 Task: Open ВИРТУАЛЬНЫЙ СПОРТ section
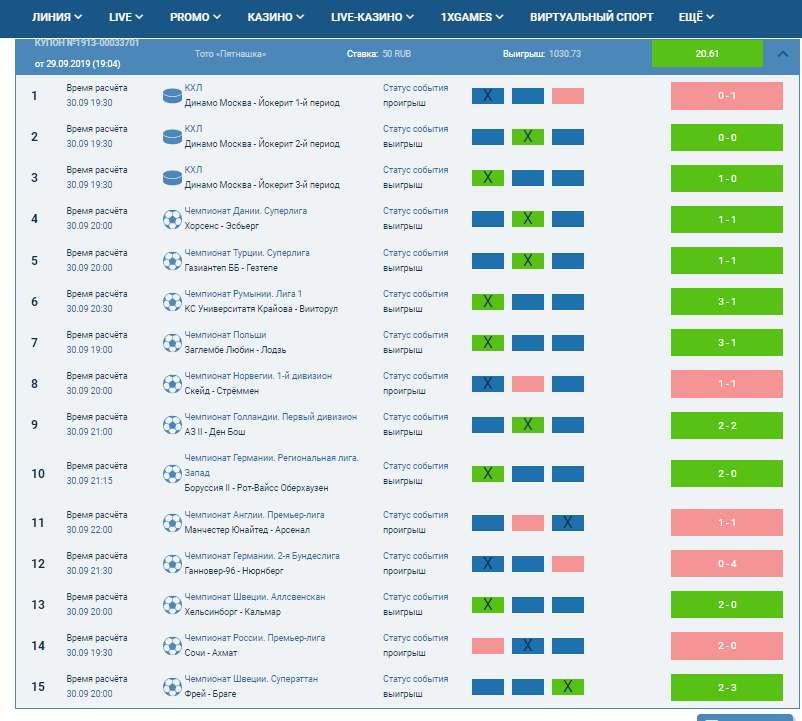[592, 17]
